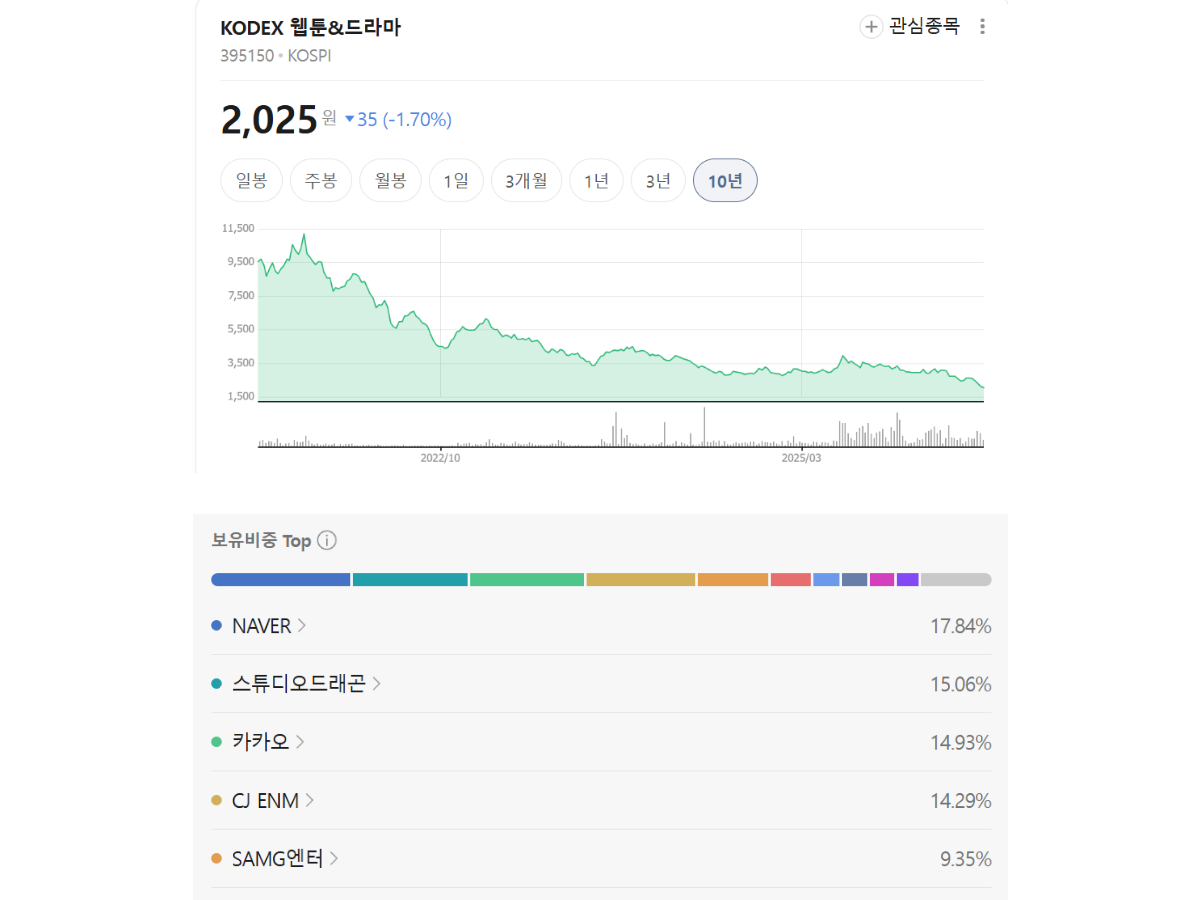Click blue NAVER segment in holdings bar
The height and width of the screenshot is (900, 1200).
(x=281, y=579)
